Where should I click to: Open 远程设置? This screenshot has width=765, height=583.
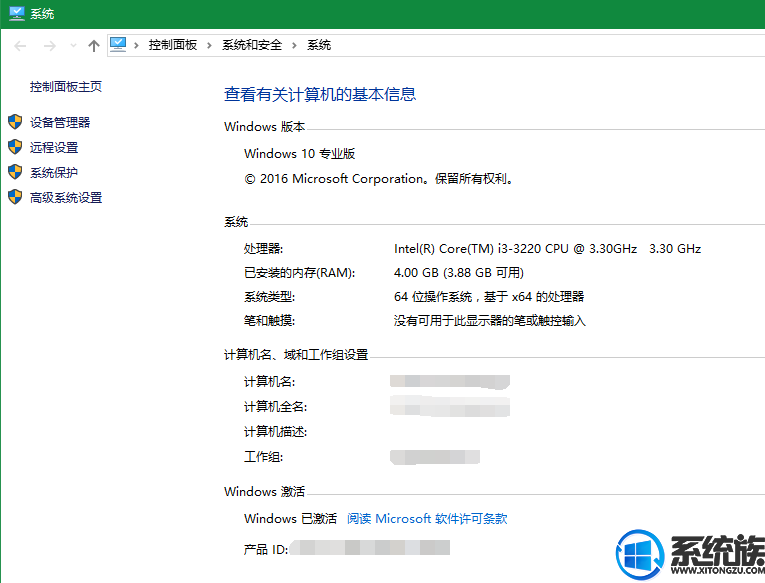(54, 147)
